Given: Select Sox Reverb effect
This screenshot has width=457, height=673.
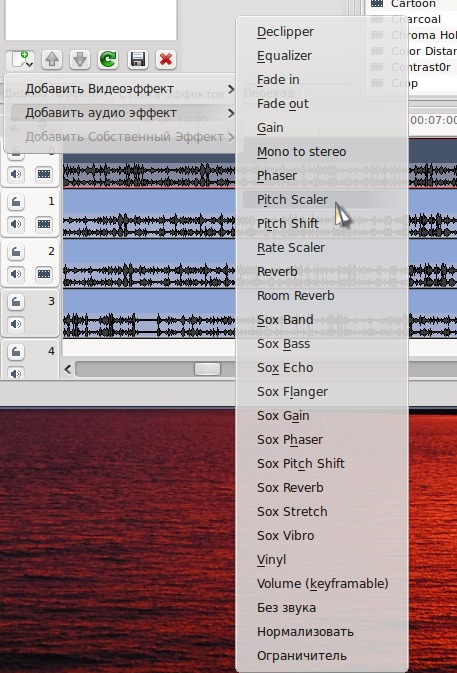Looking at the screenshot, I should click(322, 488).
